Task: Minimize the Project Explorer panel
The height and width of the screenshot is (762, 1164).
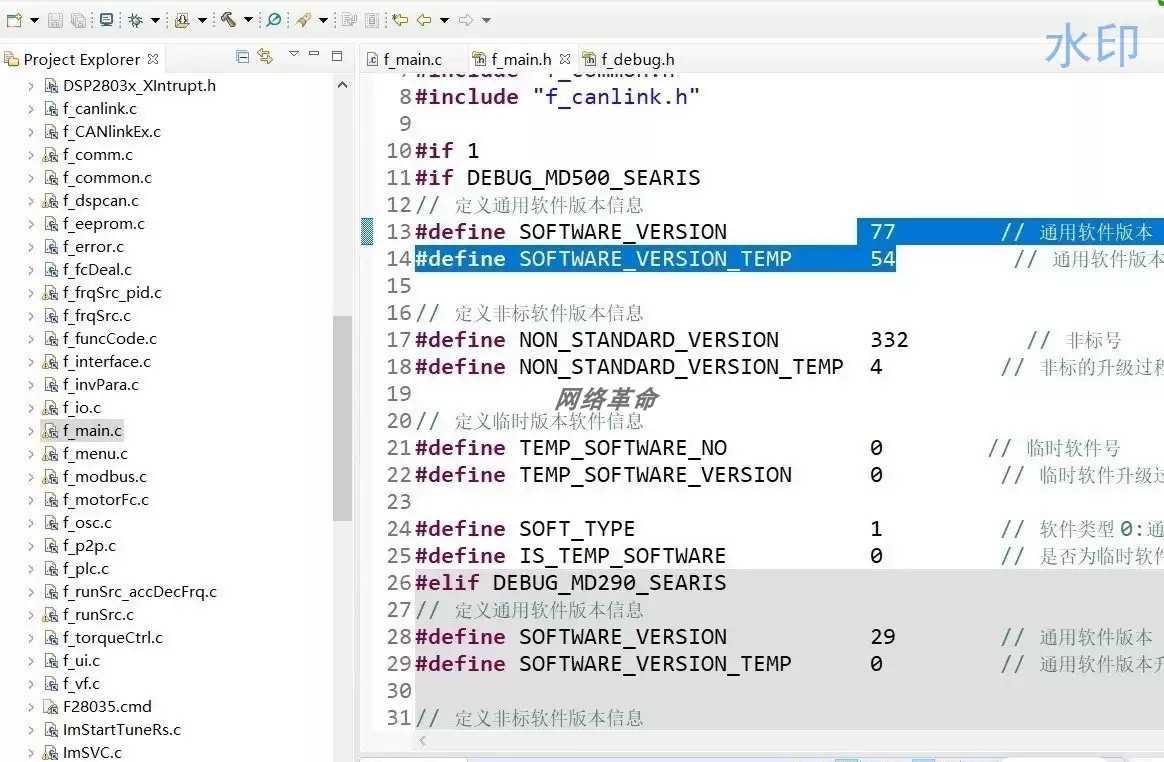Action: click(314, 53)
